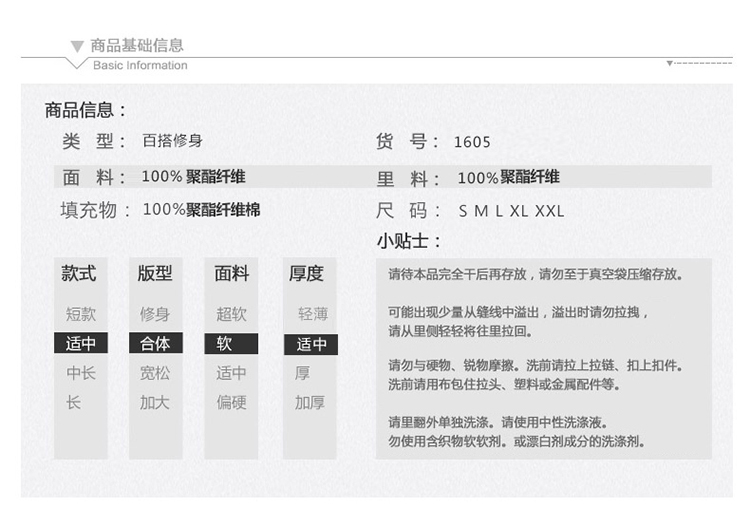Select 短款 in the 款式 column
The image size is (750, 526).
(x=81, y=314)
